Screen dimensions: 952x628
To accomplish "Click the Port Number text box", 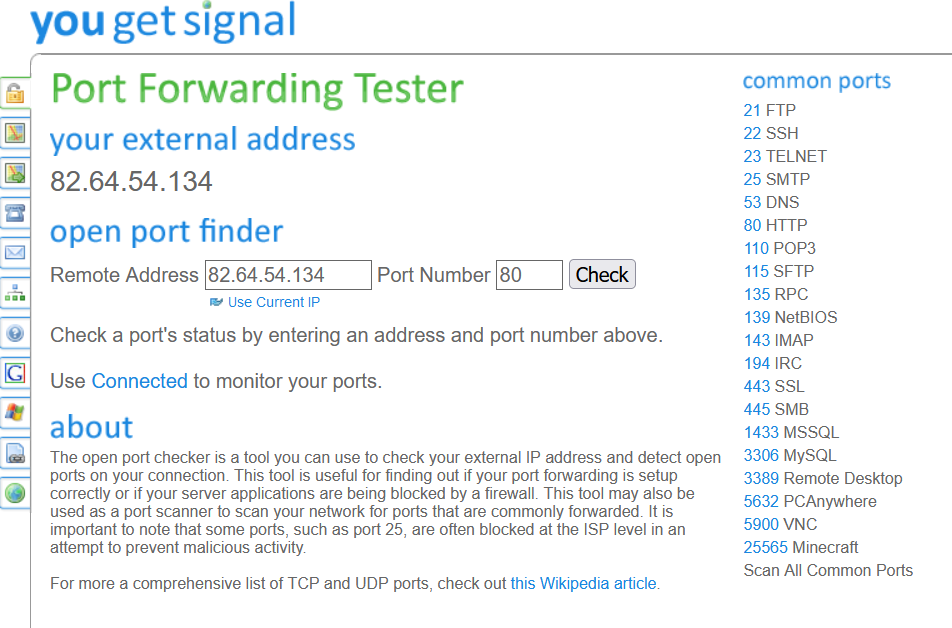I will 529,275.
